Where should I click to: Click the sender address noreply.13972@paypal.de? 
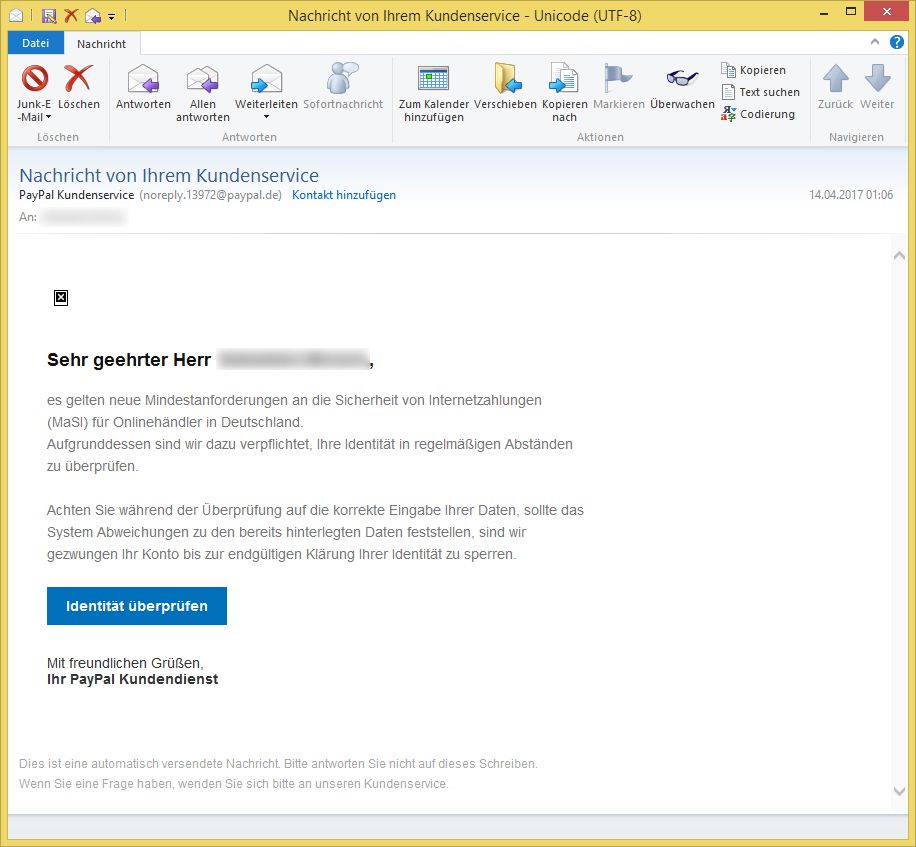210,195
